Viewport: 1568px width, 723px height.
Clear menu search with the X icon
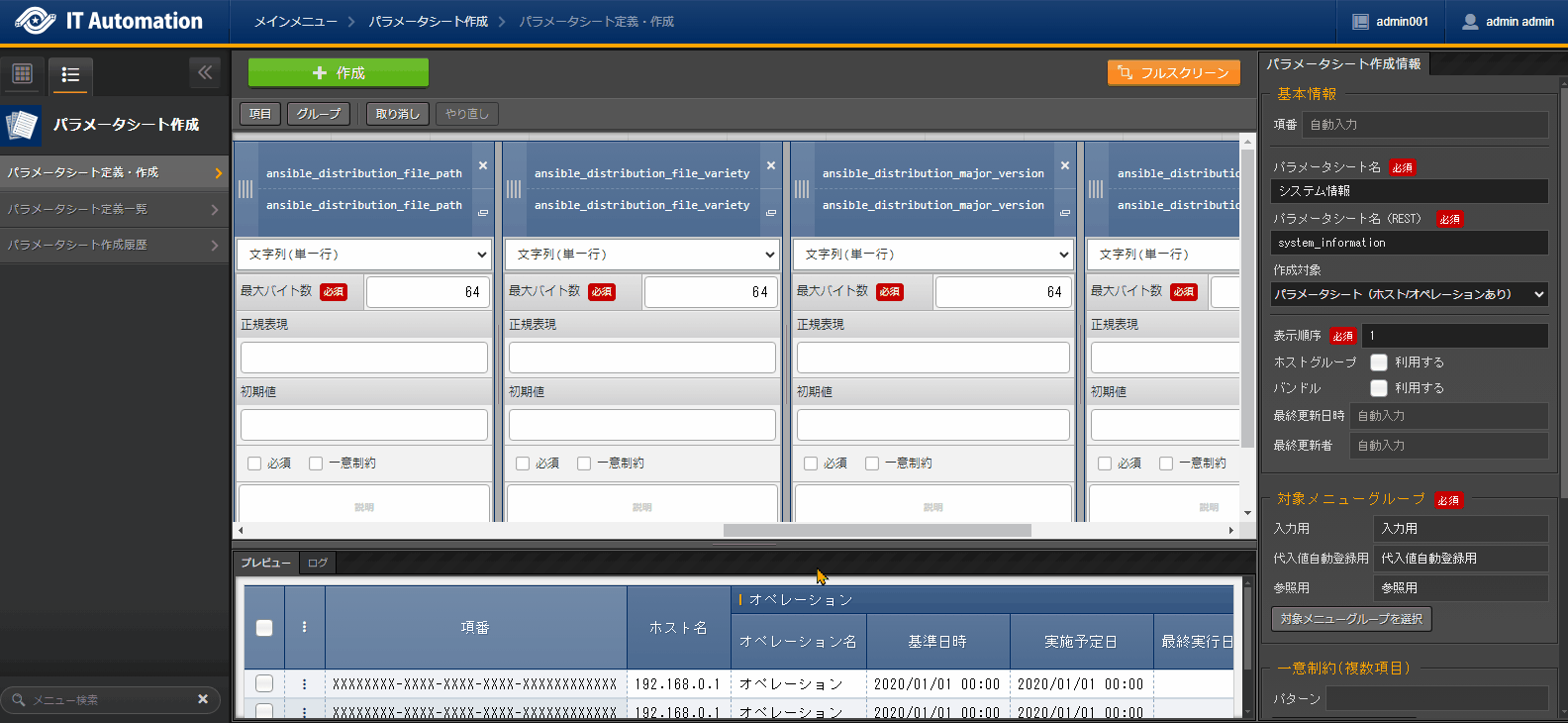[x=203, y=699]
